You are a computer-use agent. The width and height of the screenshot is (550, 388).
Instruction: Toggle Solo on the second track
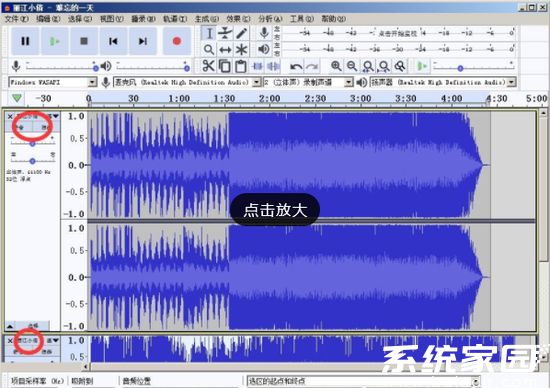tap(46, 351)
